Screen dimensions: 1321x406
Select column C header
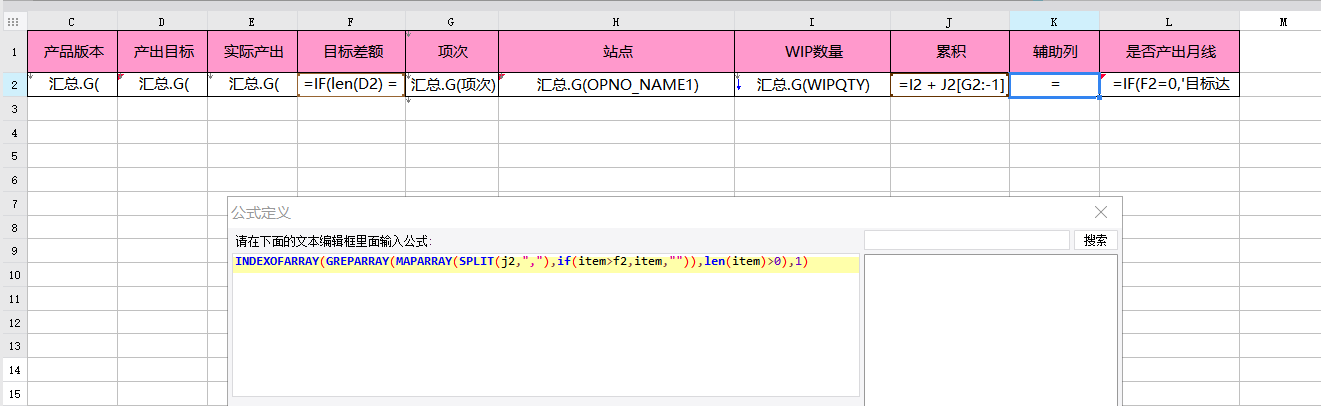click(72, 21)
